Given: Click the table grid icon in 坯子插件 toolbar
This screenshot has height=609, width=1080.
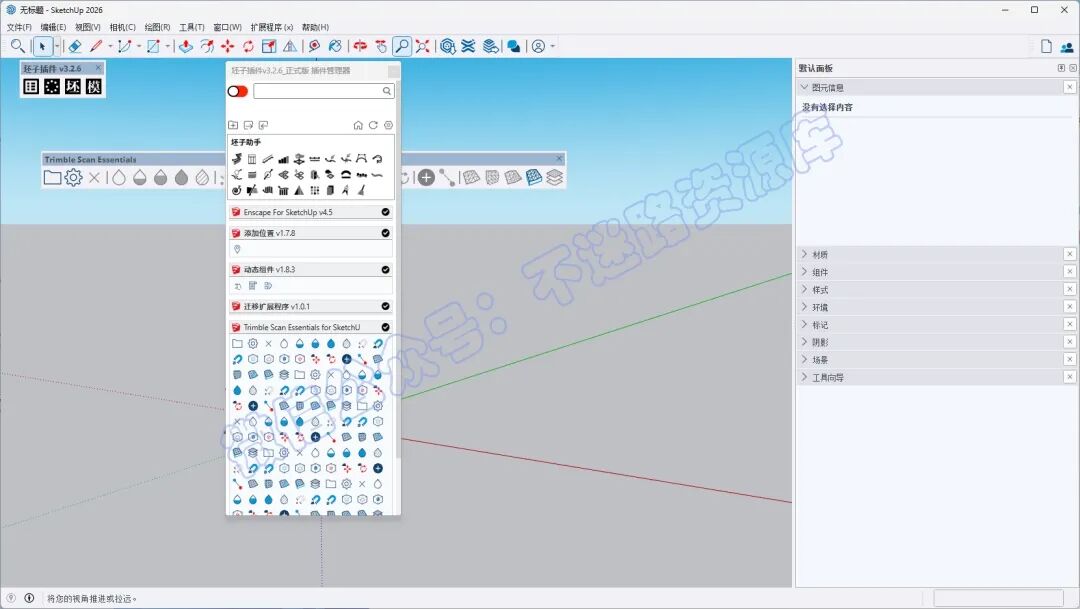Looking at the screenshot, I should (31, 86).
